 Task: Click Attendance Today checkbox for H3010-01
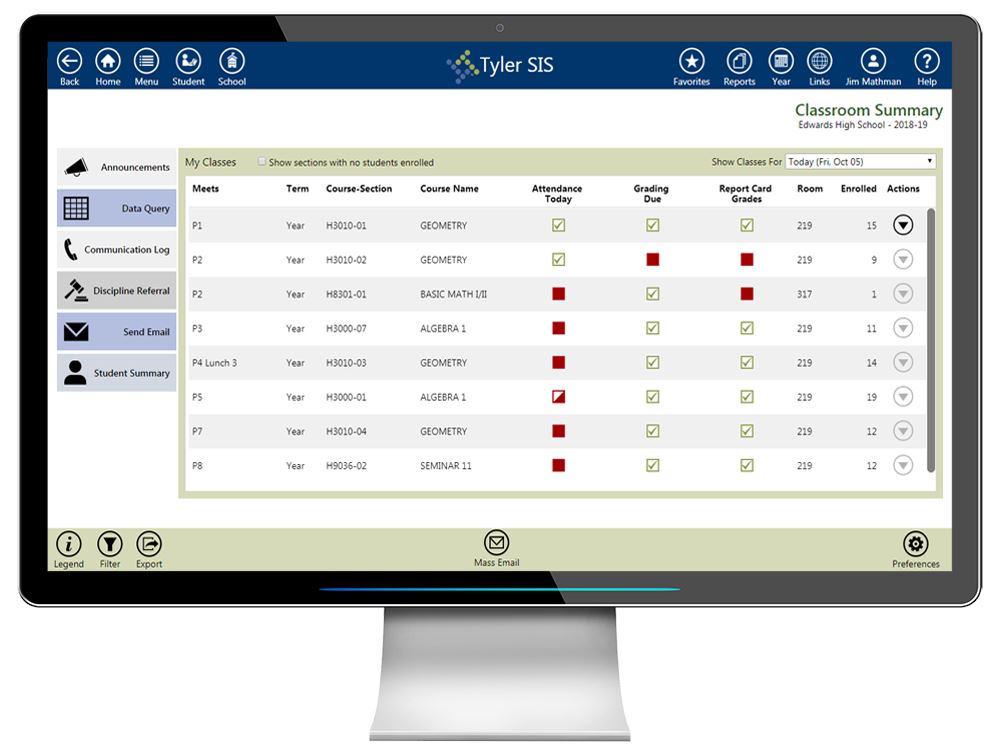tap(559, 225)
